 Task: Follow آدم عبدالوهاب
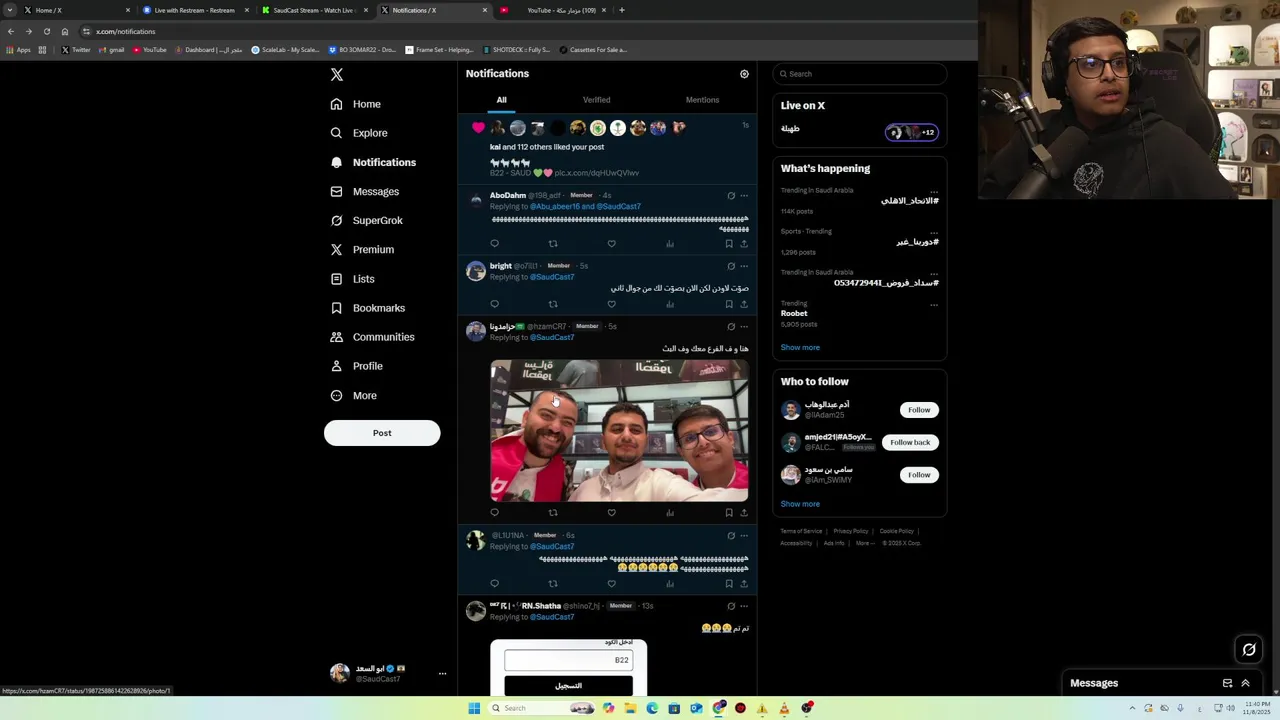click(x=919, y=410)
